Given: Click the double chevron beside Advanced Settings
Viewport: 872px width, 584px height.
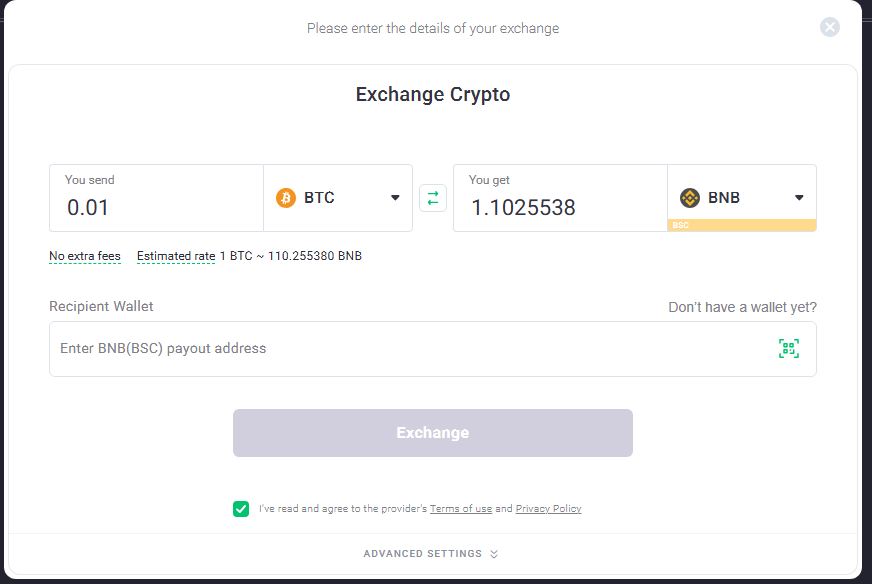Looking at the screenshot, I should click(494, 554).
